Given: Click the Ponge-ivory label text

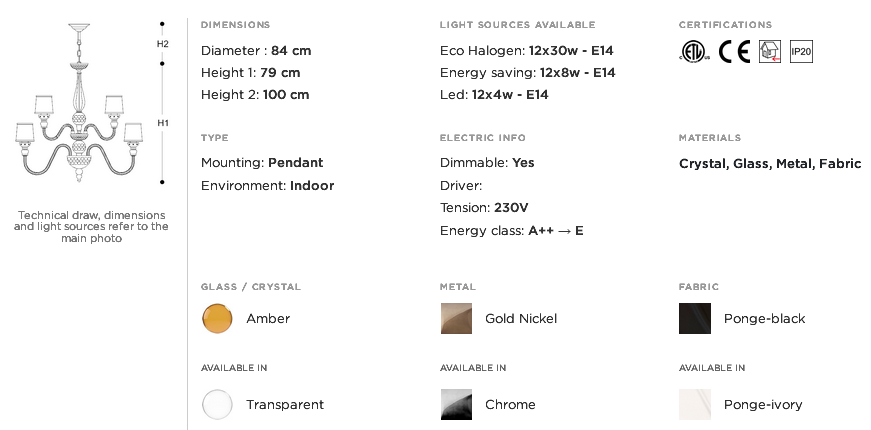Looking at the screenshot, I should pos(763,405).
